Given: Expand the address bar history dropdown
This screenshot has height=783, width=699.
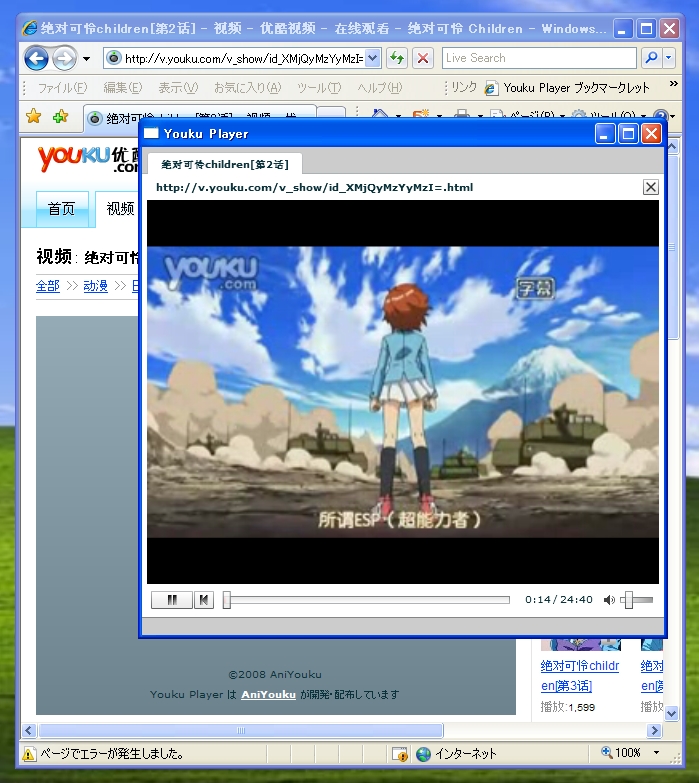Looking at the screenshot, I should tap(373, 58).
